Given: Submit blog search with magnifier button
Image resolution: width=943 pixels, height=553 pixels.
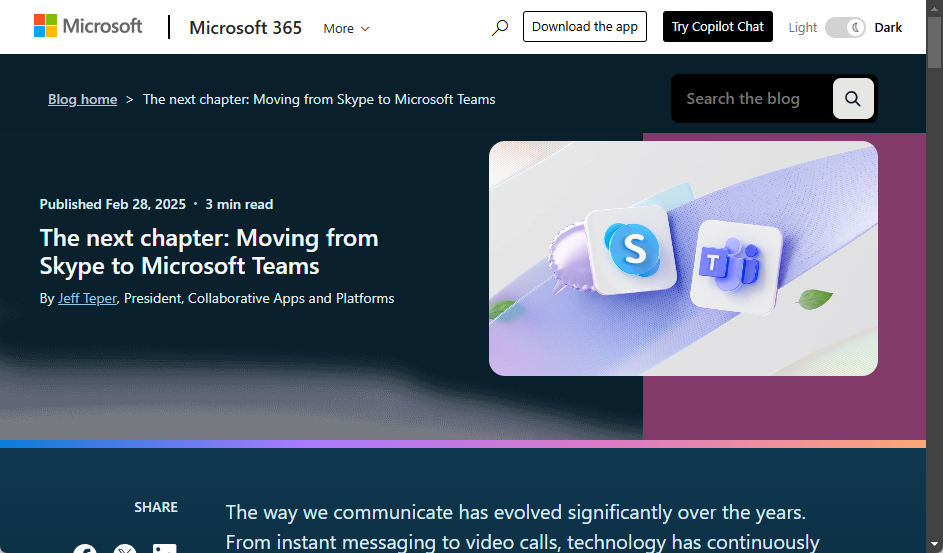Looking at the screenshot, I should (853, 99).
